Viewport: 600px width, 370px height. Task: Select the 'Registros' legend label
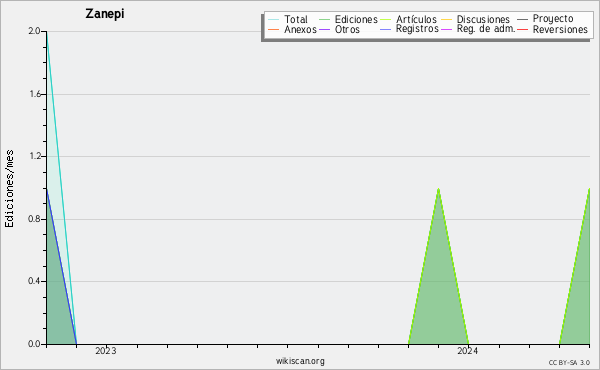[x=417, y=29]
